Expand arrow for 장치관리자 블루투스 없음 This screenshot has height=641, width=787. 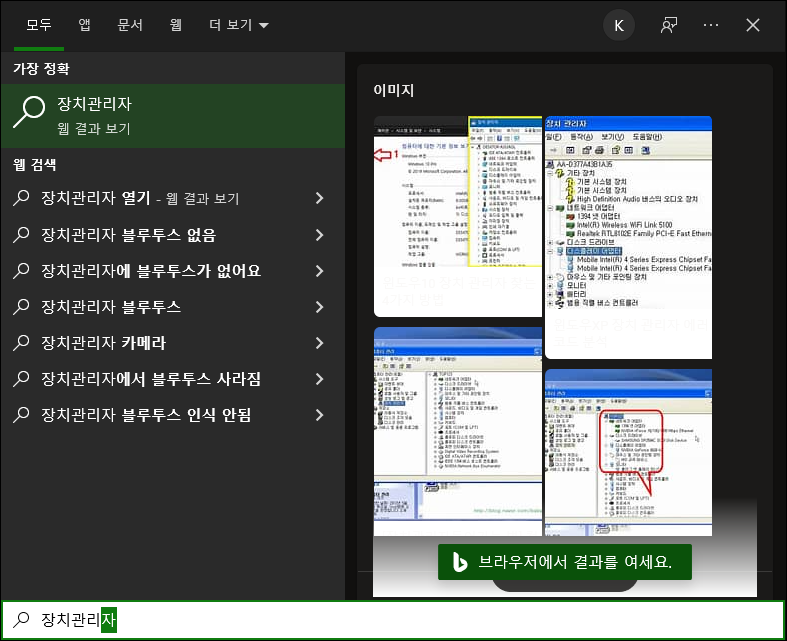tap(320, 234)
